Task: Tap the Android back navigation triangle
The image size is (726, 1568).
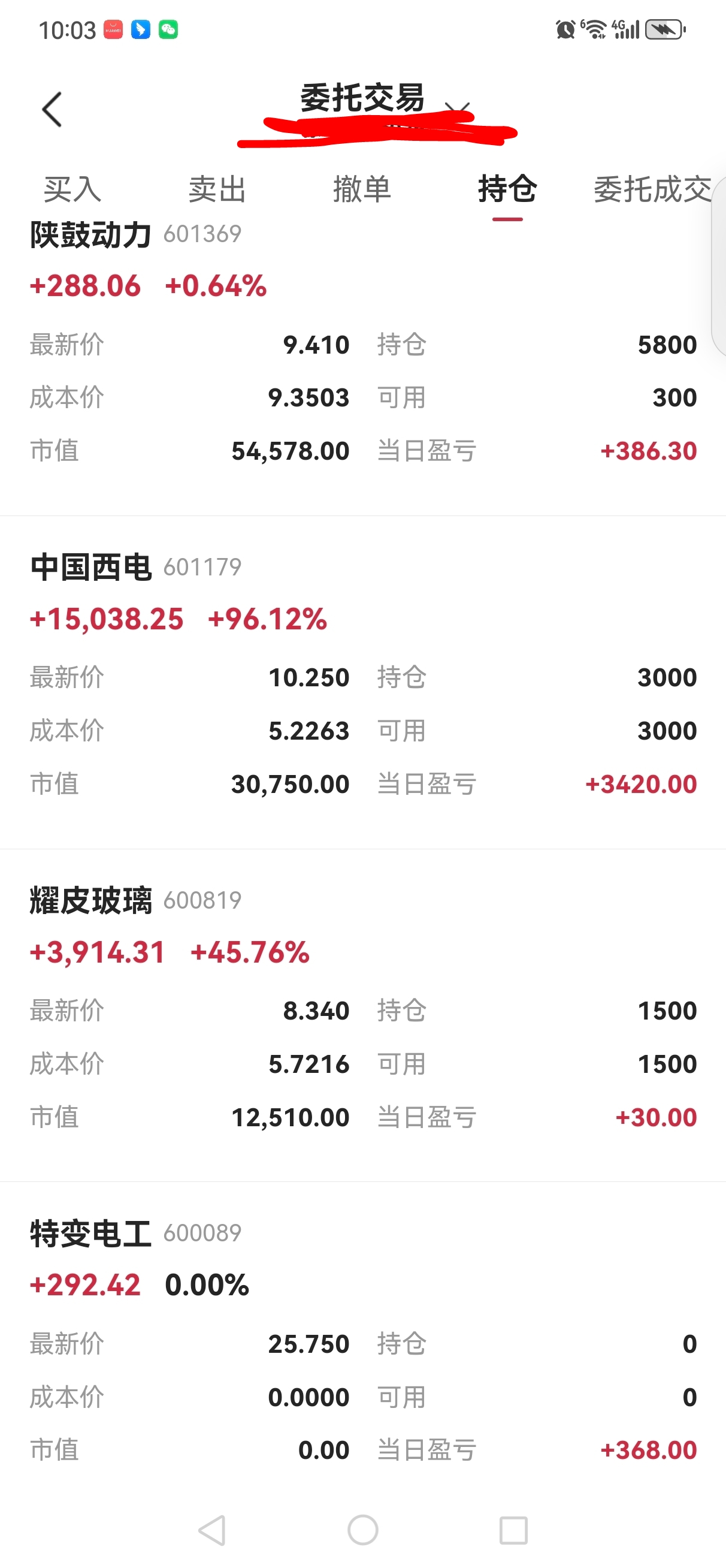Action: pos(213,1530)
